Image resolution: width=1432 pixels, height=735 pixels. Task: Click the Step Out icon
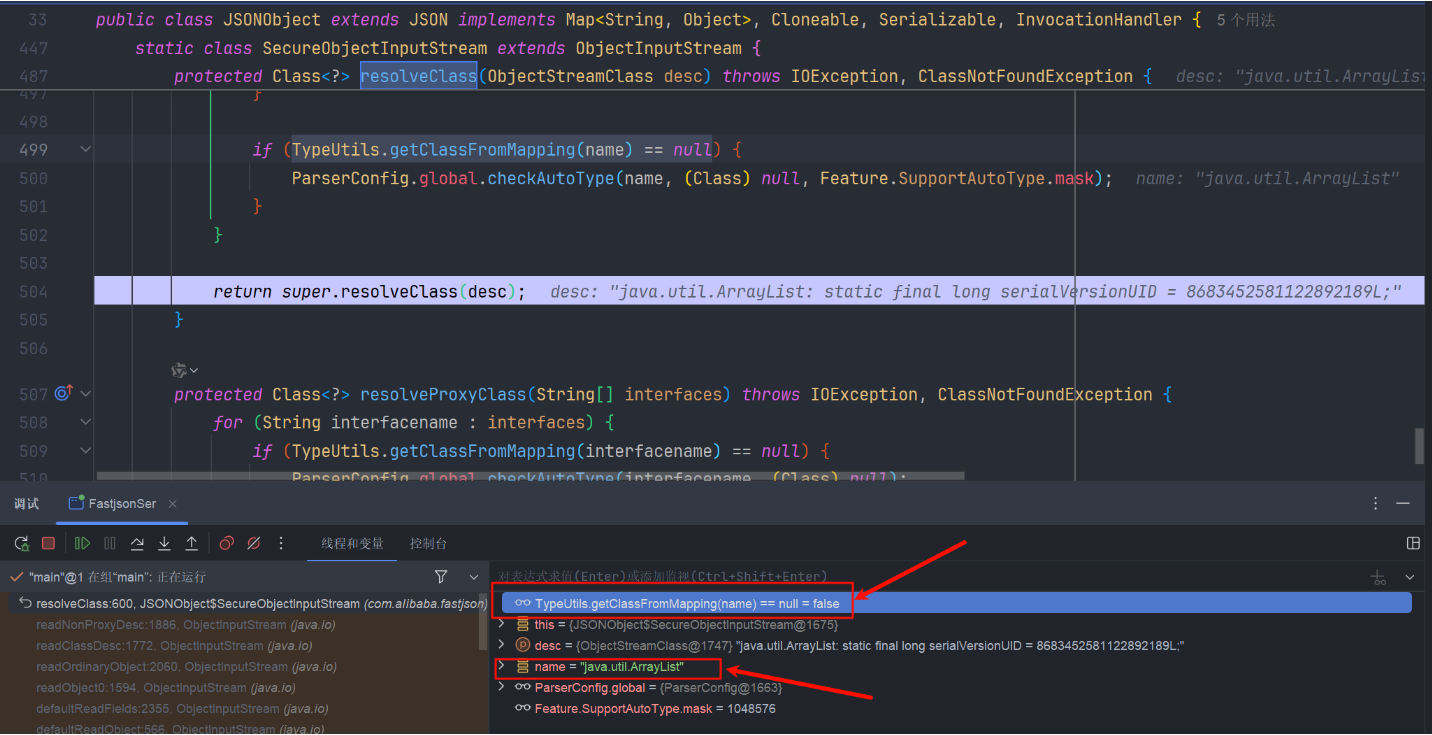[x=191, y=543]
